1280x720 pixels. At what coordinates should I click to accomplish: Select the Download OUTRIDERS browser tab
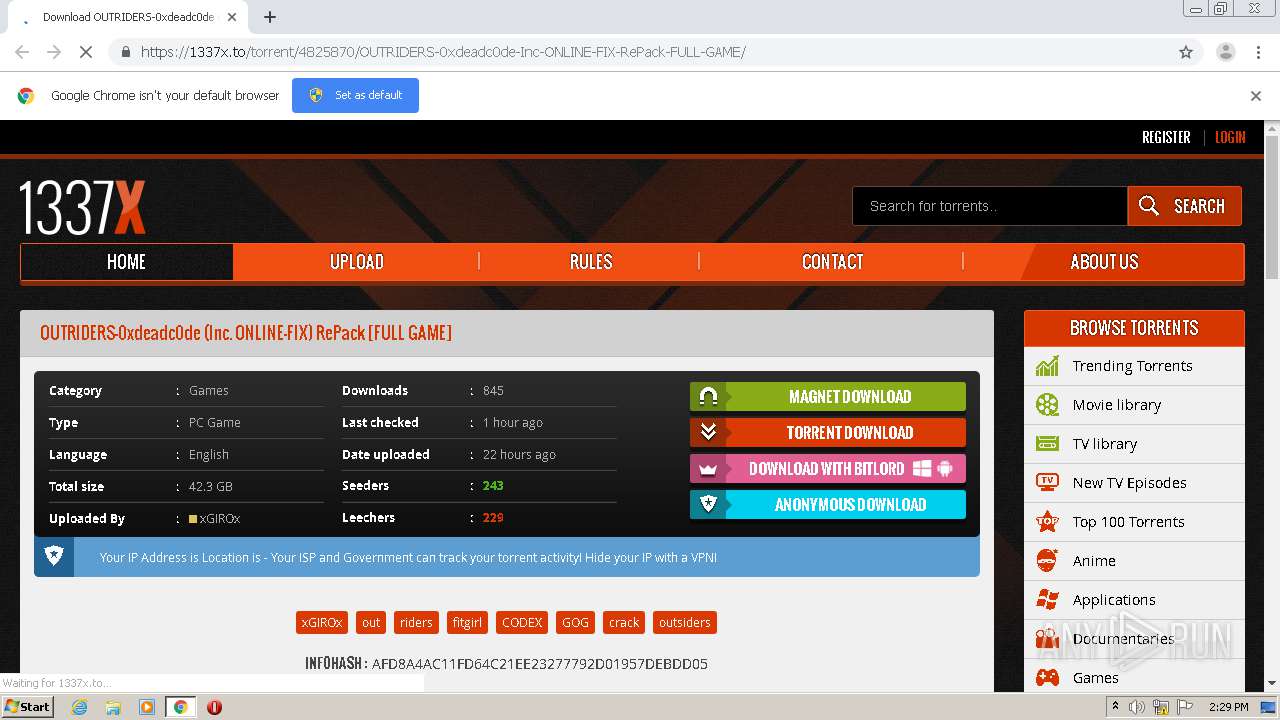(x=128, y=17)
